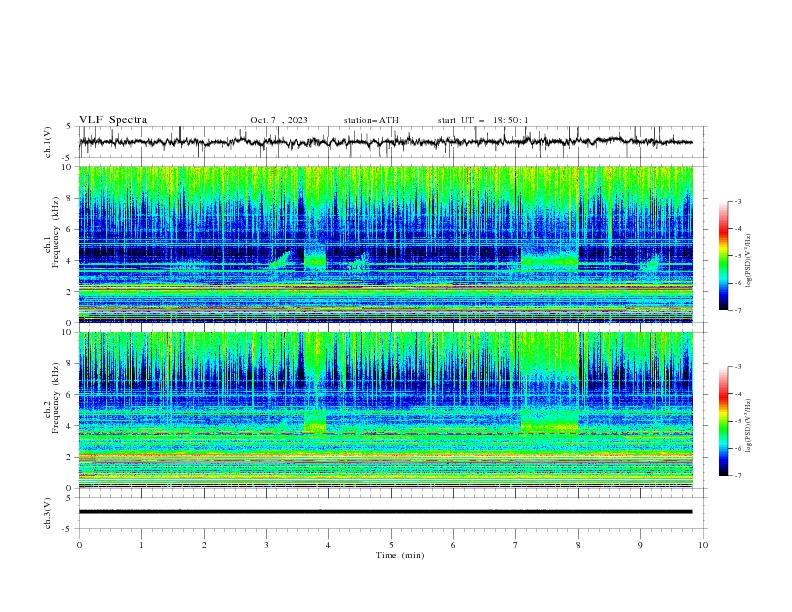This screenshot has height=612, width=792.
Task: Click the "1" tick on time axis
Action: pos(141,545)
